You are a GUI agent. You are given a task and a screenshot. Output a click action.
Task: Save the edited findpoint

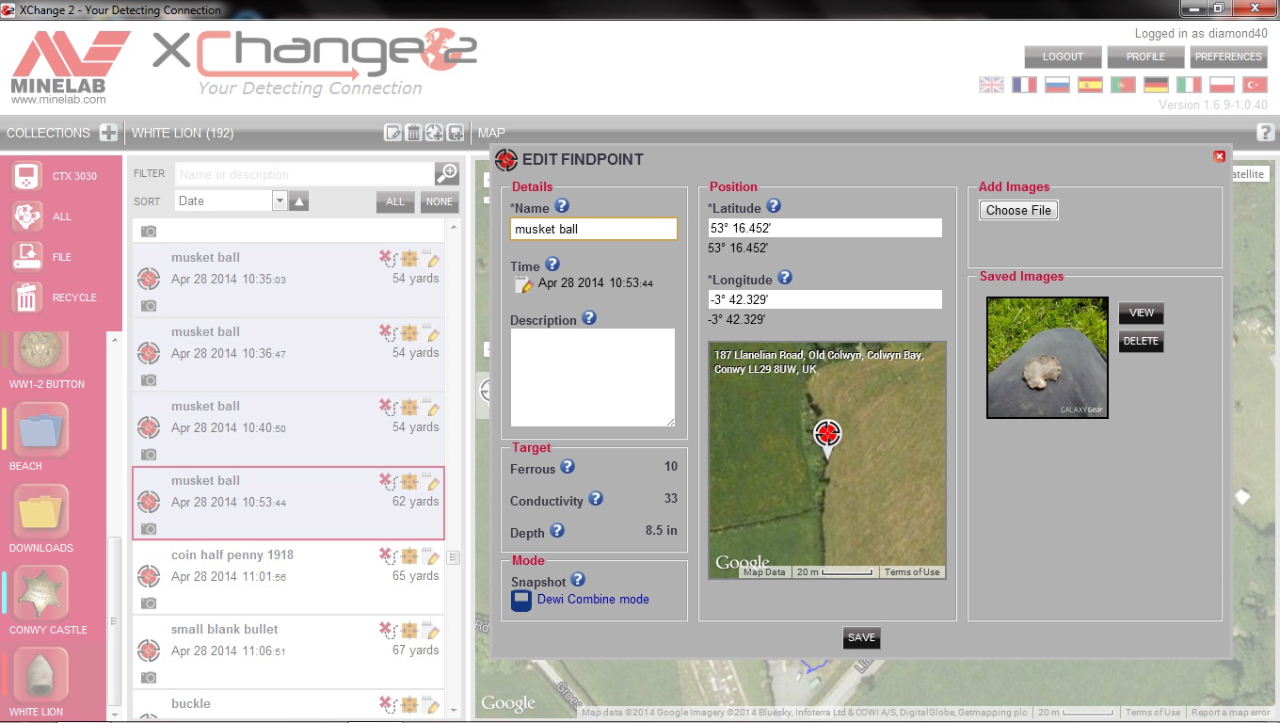coord(861,638)
